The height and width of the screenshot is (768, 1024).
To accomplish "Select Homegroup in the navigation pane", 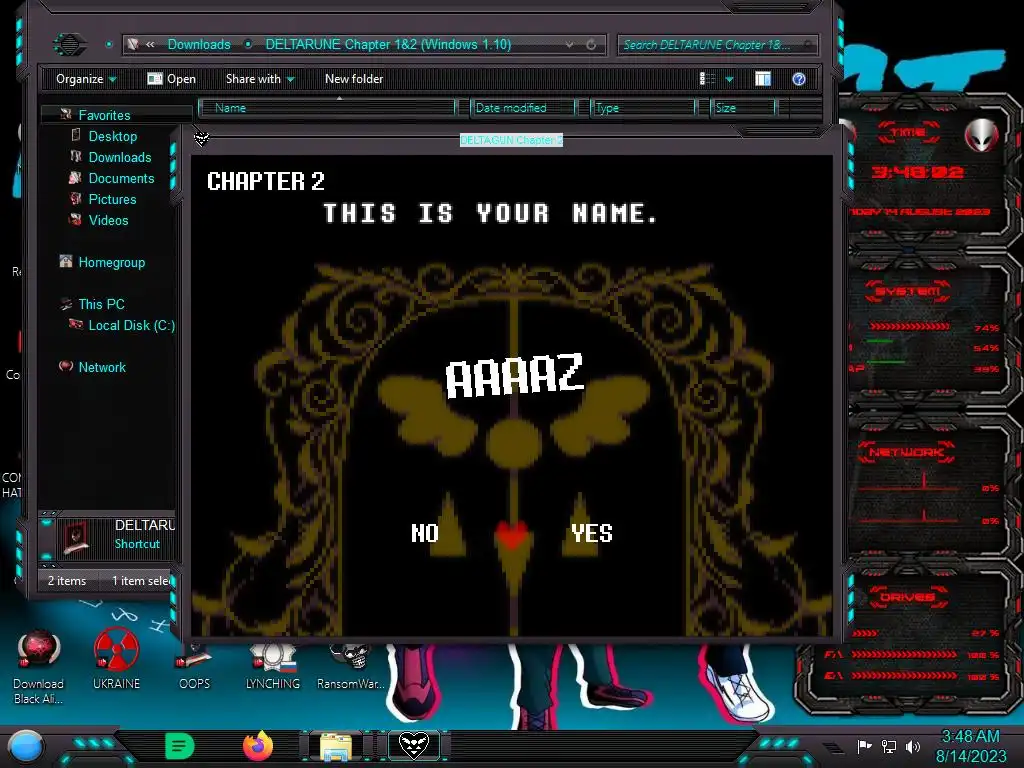I will click(112, 263).
